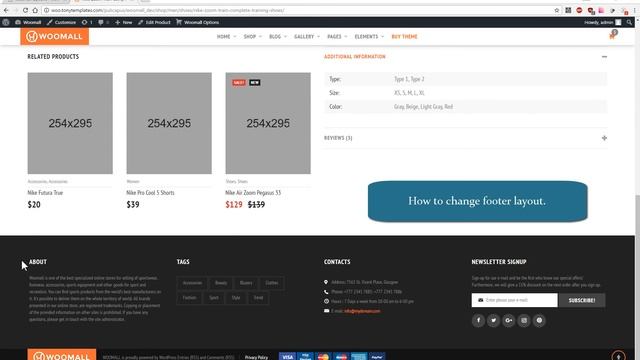Viewport: 640px width, 360px height.
Task: Click the Woomall logo in the header
Action: [55, 36]
